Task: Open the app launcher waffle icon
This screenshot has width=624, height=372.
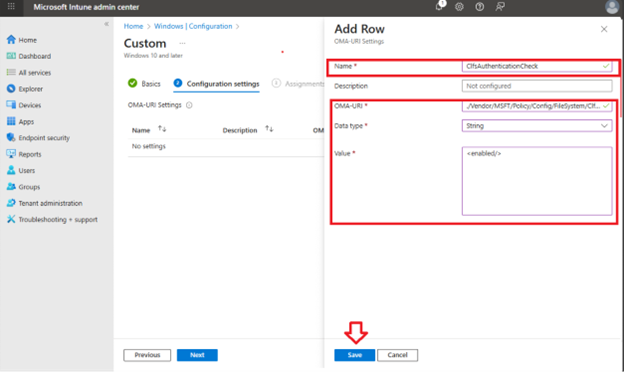Action: coord(11,7)
